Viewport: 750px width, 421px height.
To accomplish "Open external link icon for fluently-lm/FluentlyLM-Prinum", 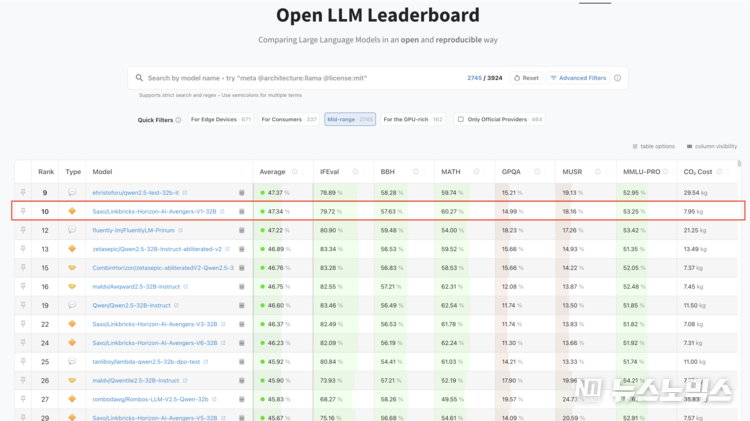I will (x=180, y=231).
